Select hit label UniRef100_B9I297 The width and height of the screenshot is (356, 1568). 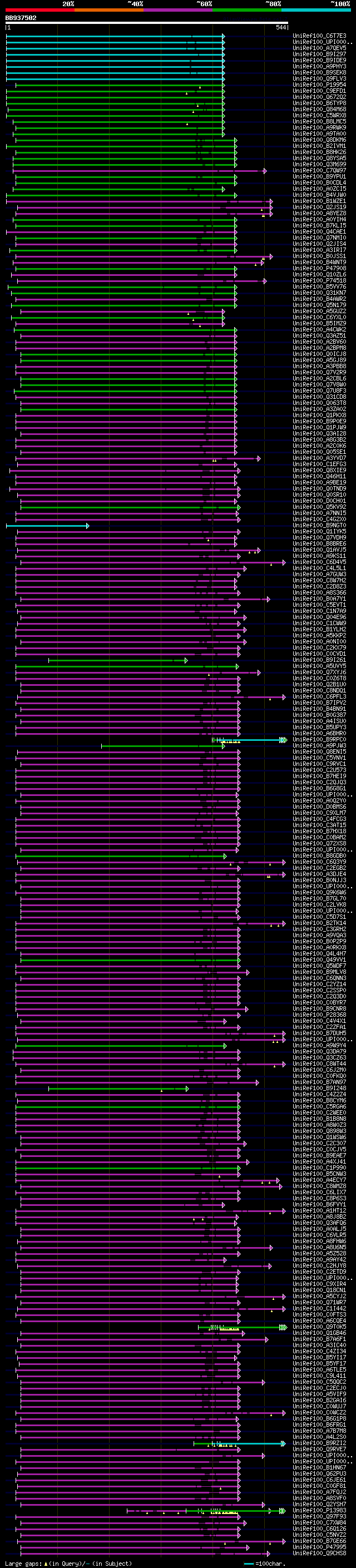click(319, 54)
